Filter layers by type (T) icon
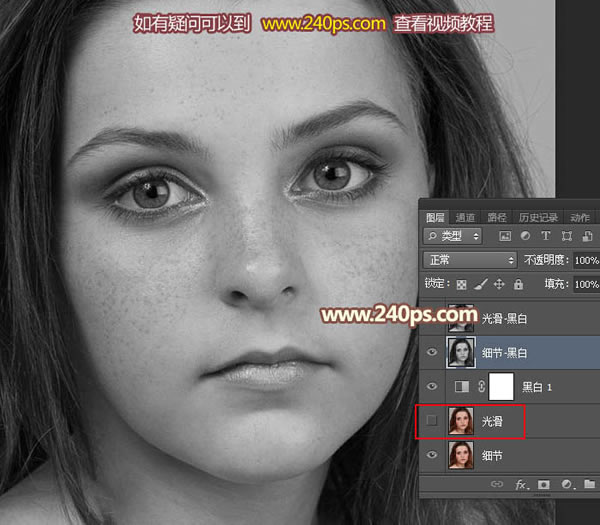Viewport: 600px width, 525px height. [546, 236]
